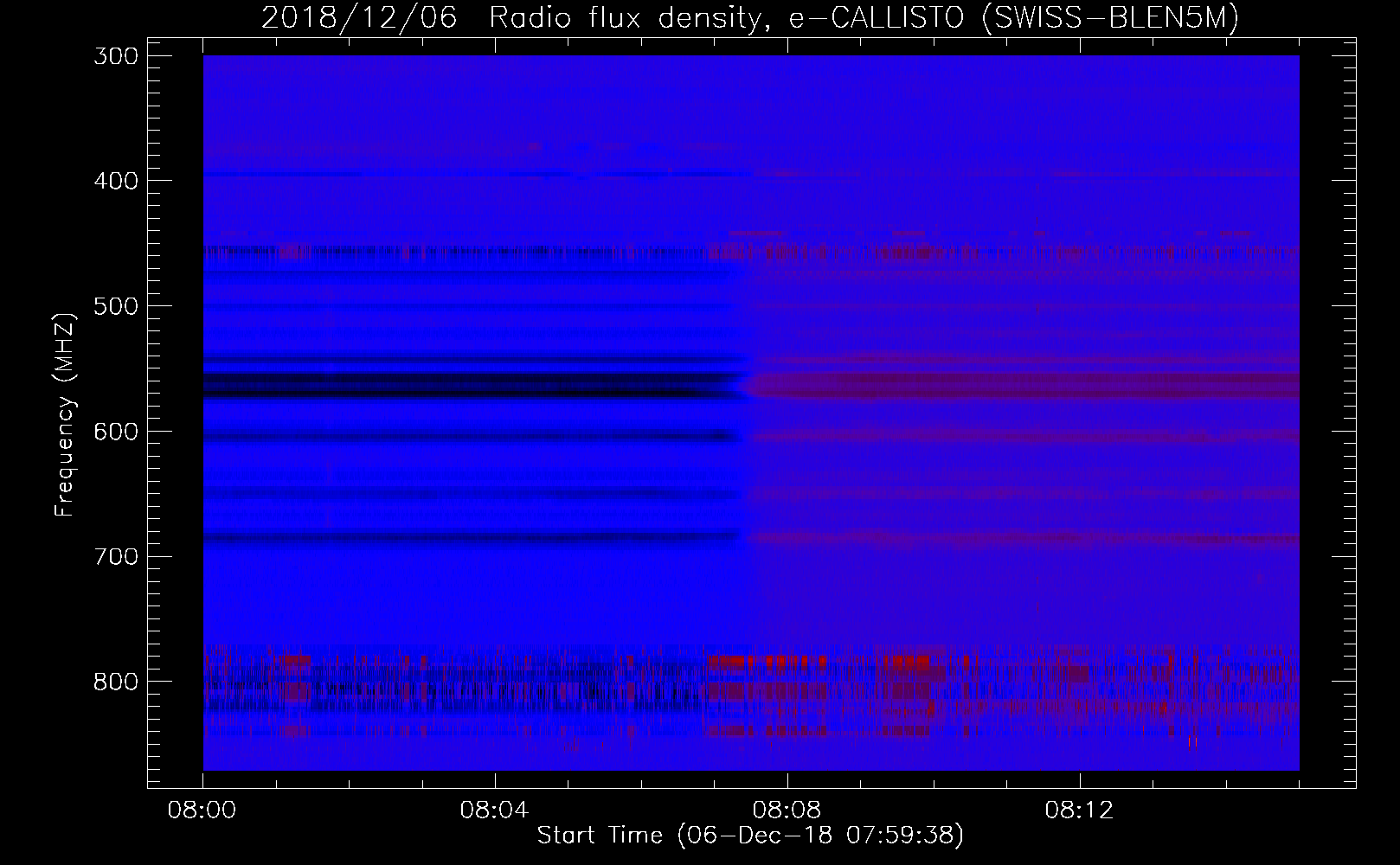The width and height of the screenshot is (1400, 865).
Task: Click the plot title 'Radio flux density, e-CALLISTO (SWISS-BLEN5M)'
Action: 864,17
